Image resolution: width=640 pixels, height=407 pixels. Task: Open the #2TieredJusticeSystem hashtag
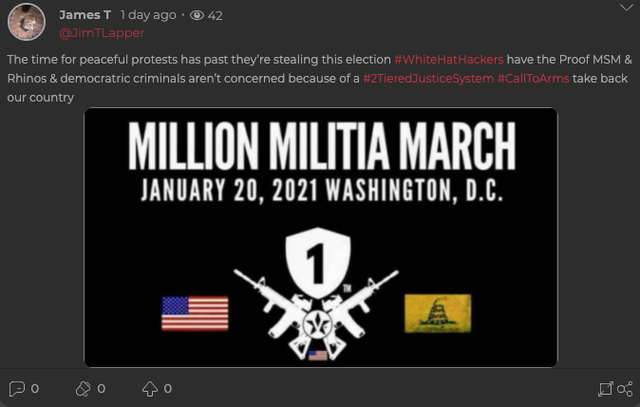coord(426,78)
